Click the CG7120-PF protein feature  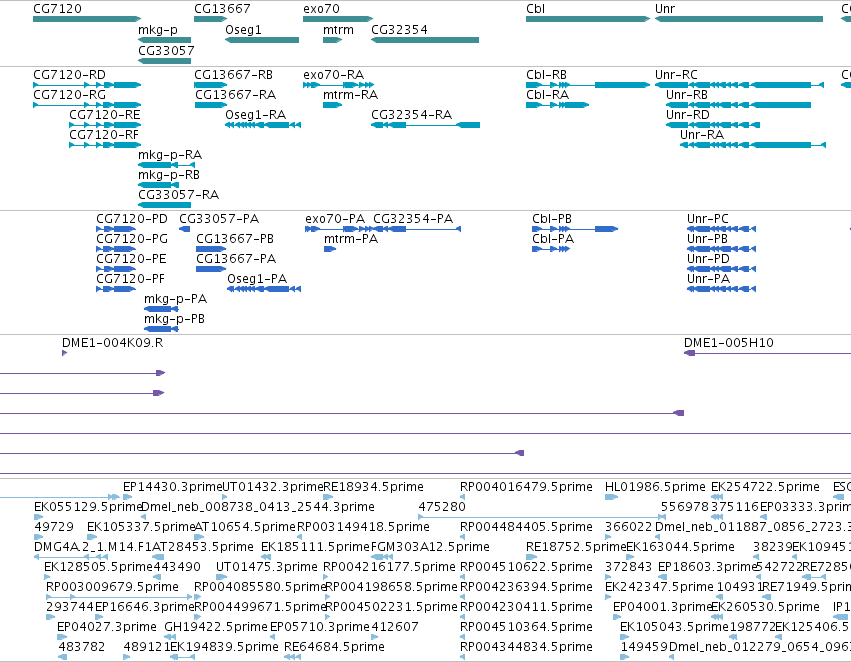(116, 289)
